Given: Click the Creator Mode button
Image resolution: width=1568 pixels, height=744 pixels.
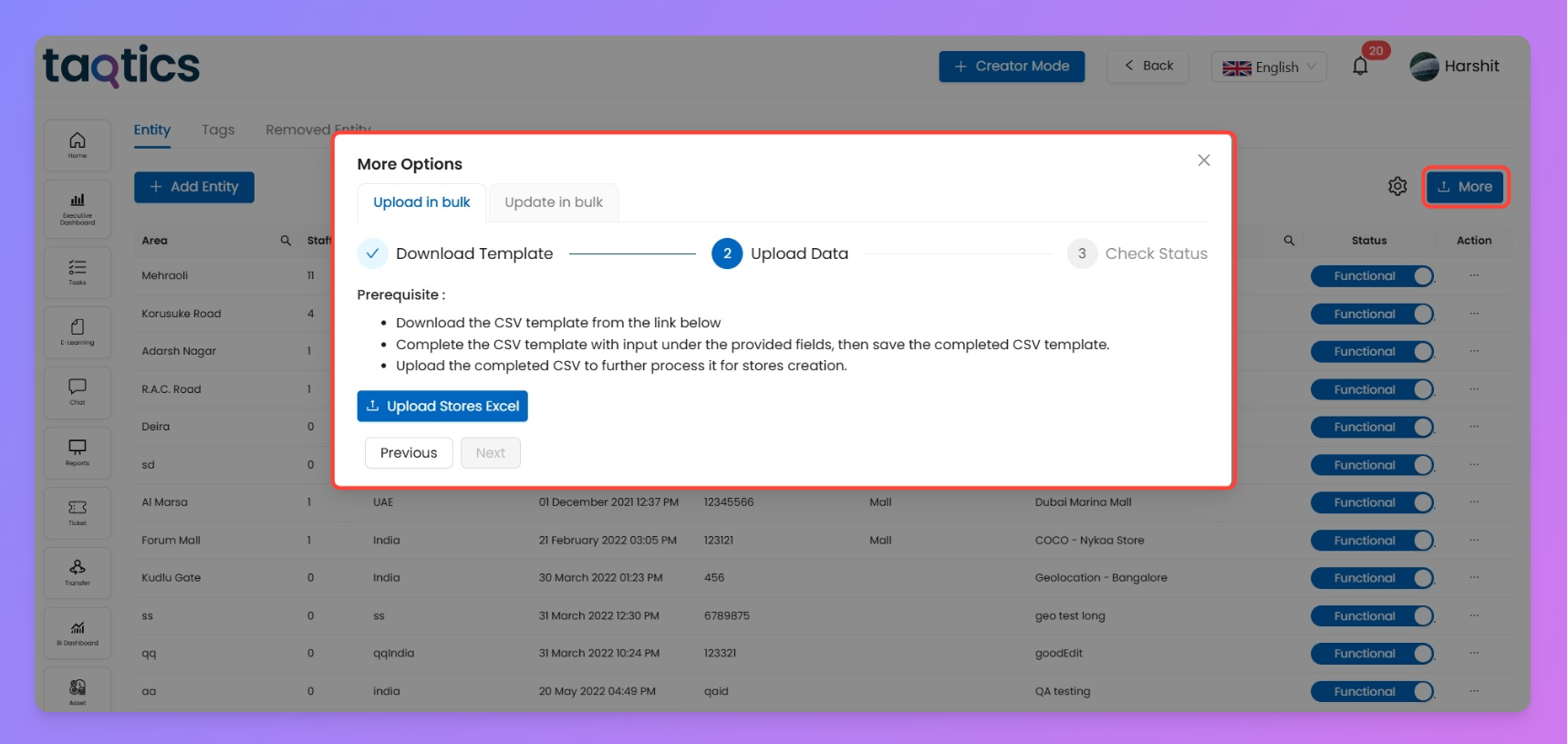Looking at the screenshot, I should (x=1012, y=67).
